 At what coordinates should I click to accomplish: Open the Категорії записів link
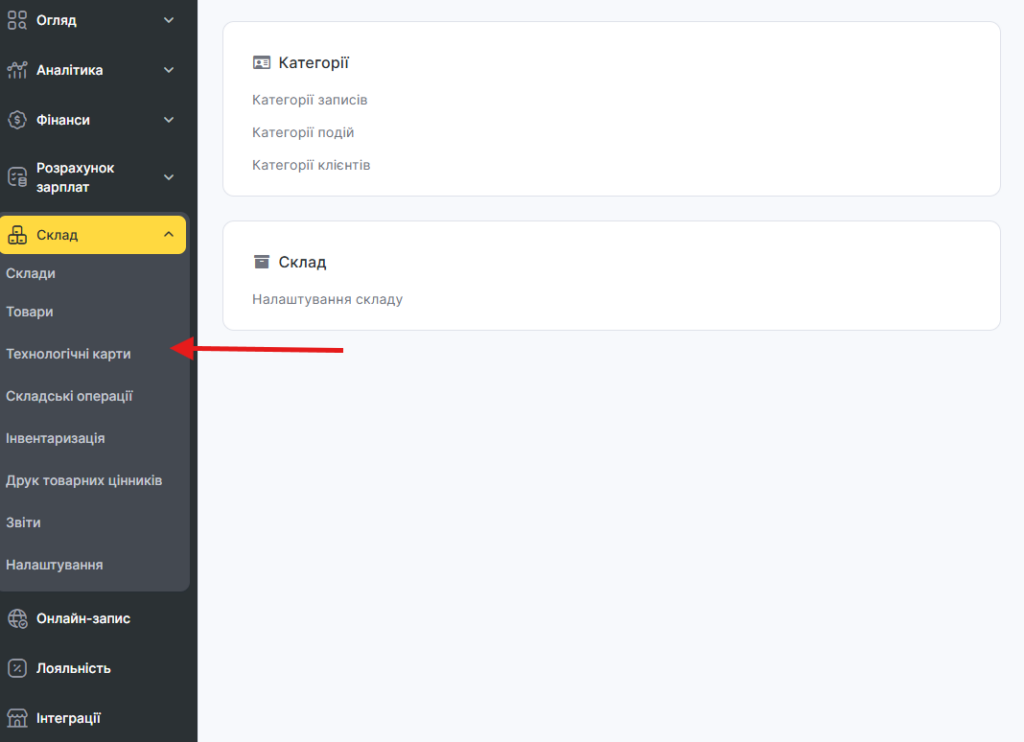(310, 100)
